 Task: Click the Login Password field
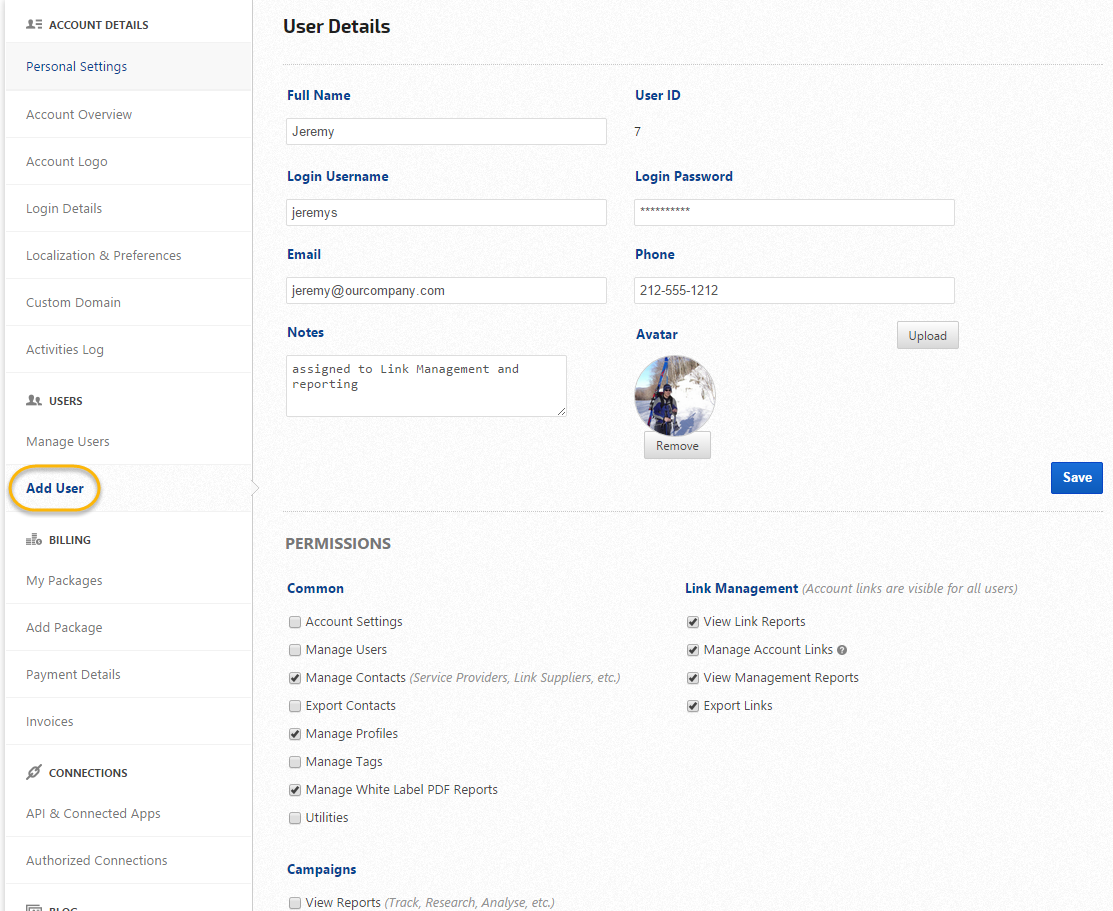pos(794,212)
